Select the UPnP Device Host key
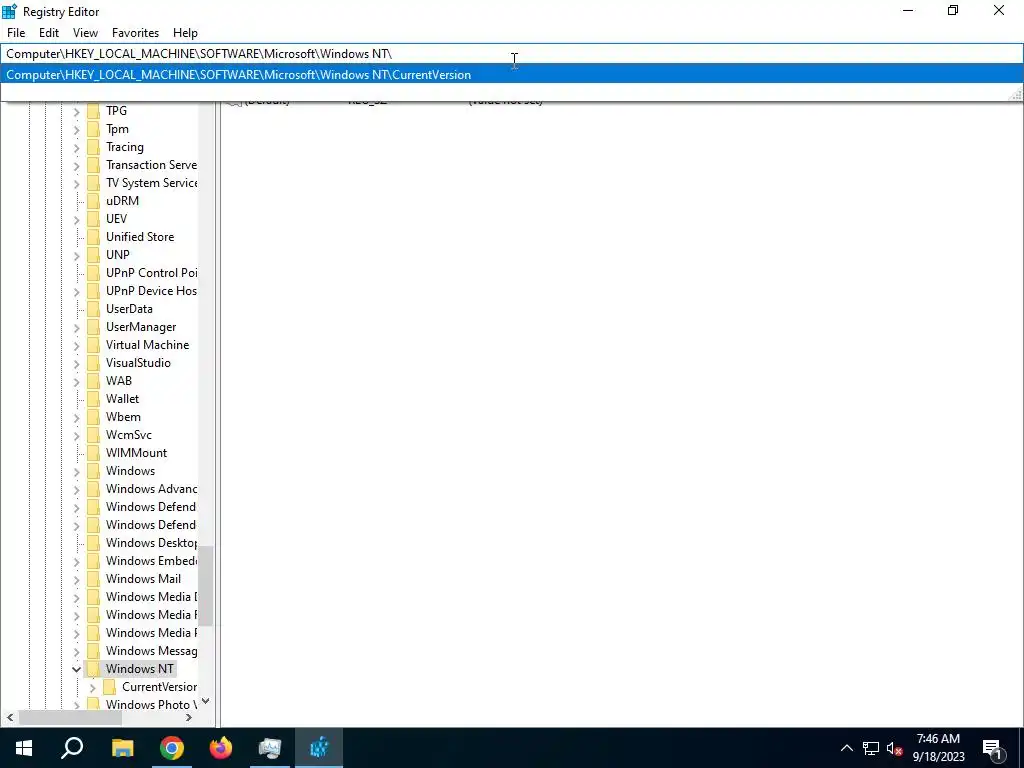 (152, 291)
